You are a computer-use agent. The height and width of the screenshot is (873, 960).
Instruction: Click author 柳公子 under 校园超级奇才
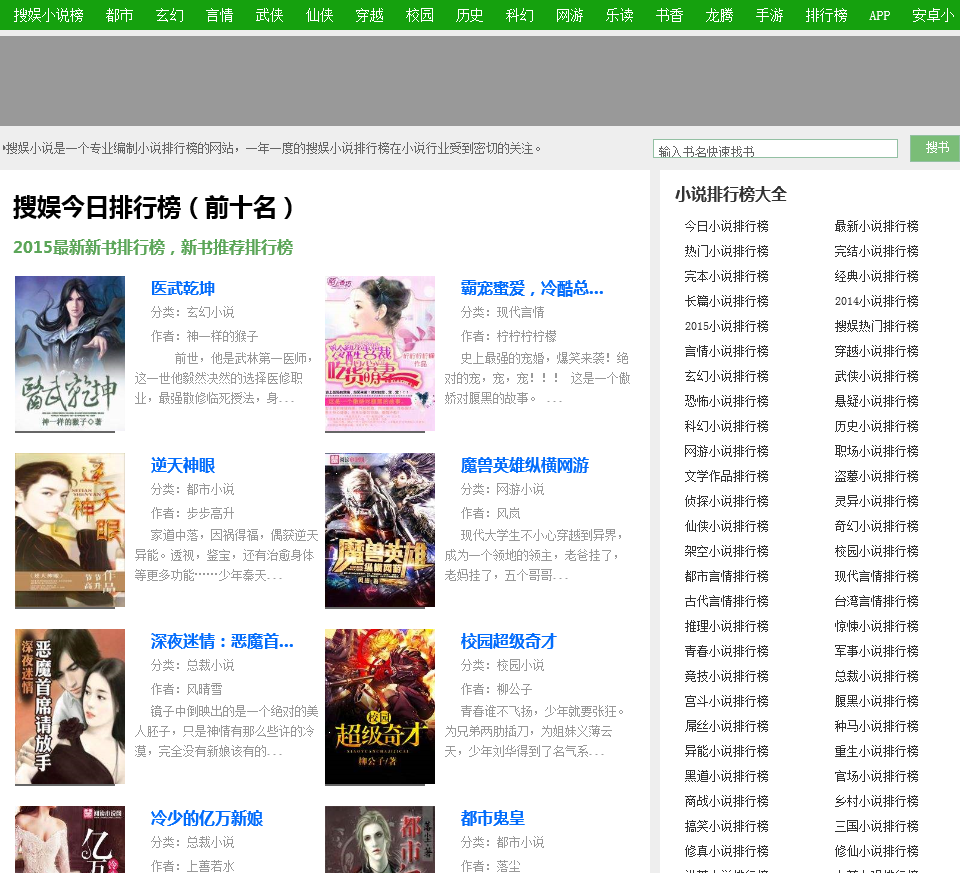tap(514, 689)
